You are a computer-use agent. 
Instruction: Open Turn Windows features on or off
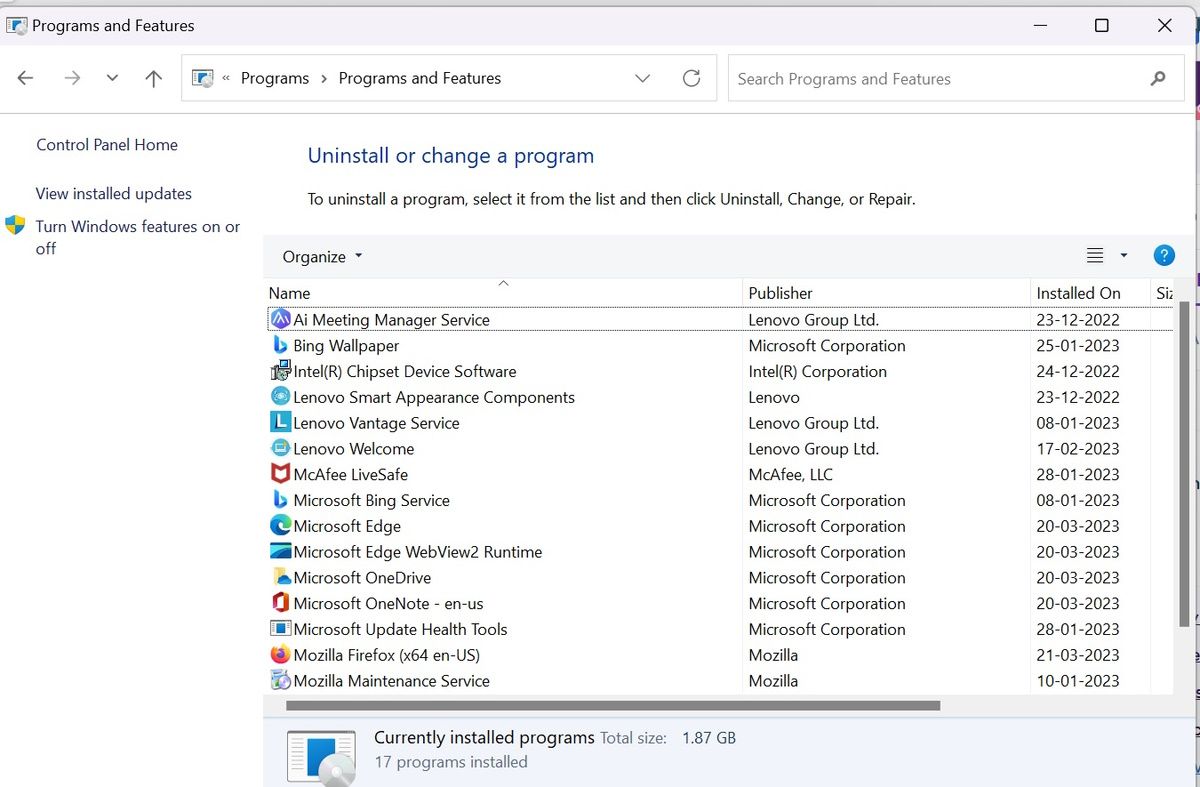pos(138,237)
